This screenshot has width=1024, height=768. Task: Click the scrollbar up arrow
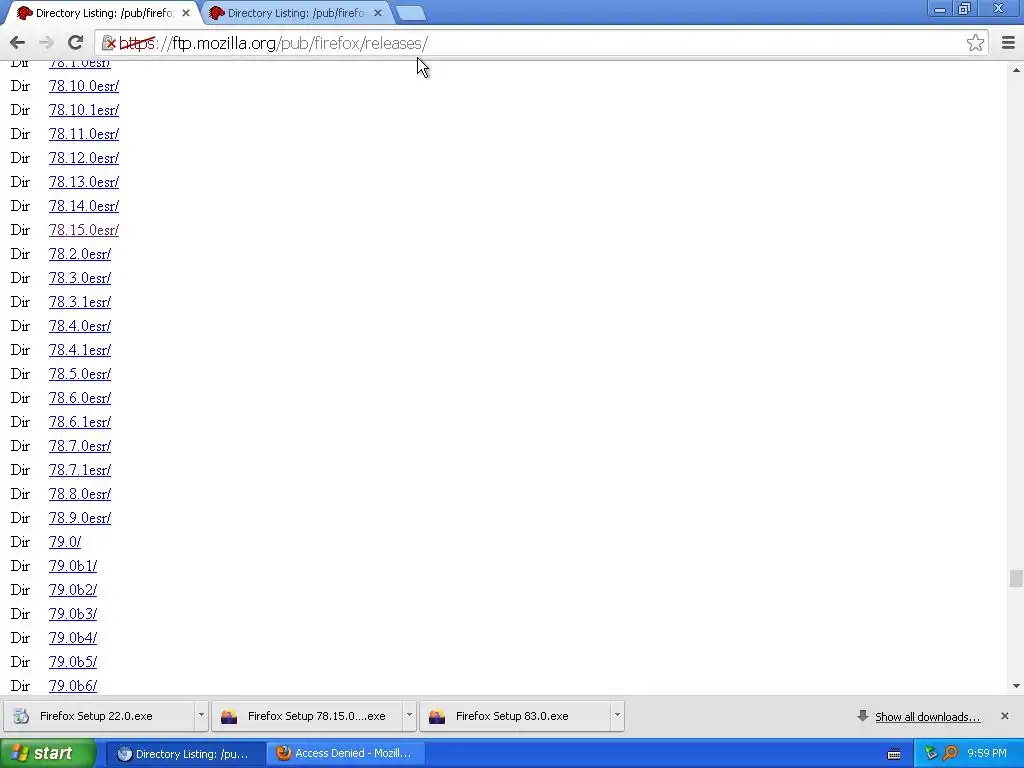(x=1016, y=69)
